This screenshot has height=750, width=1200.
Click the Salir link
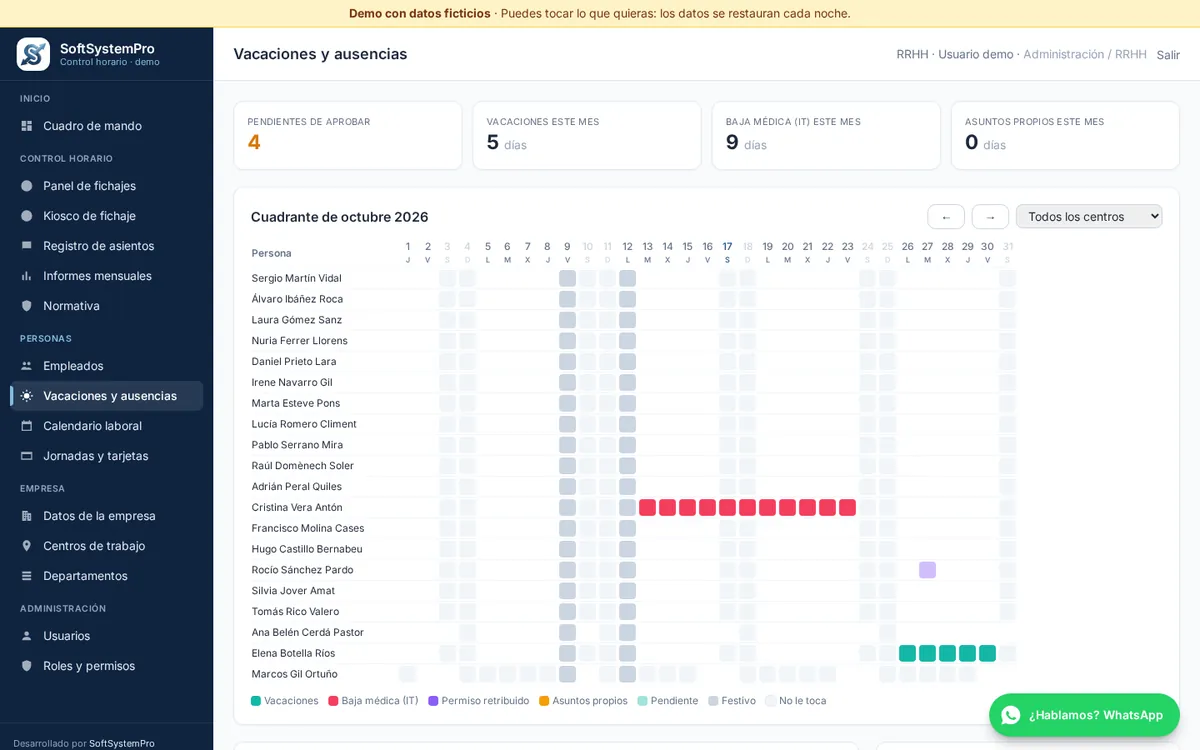1168,55
